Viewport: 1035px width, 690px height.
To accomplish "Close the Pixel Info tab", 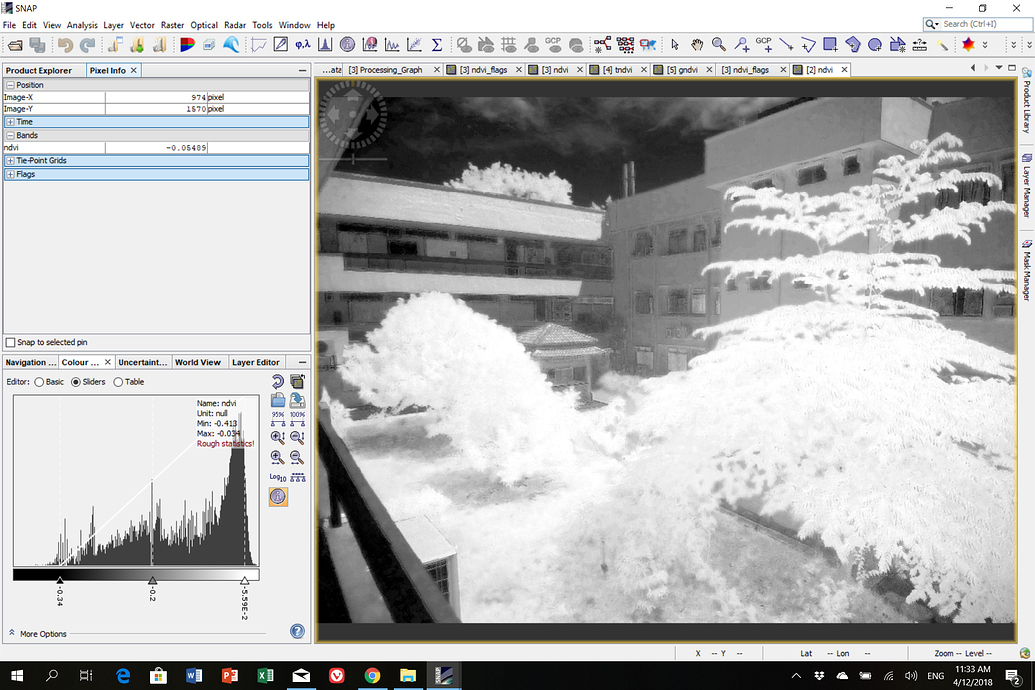I will pyautogui.click(x=133, y=70).
